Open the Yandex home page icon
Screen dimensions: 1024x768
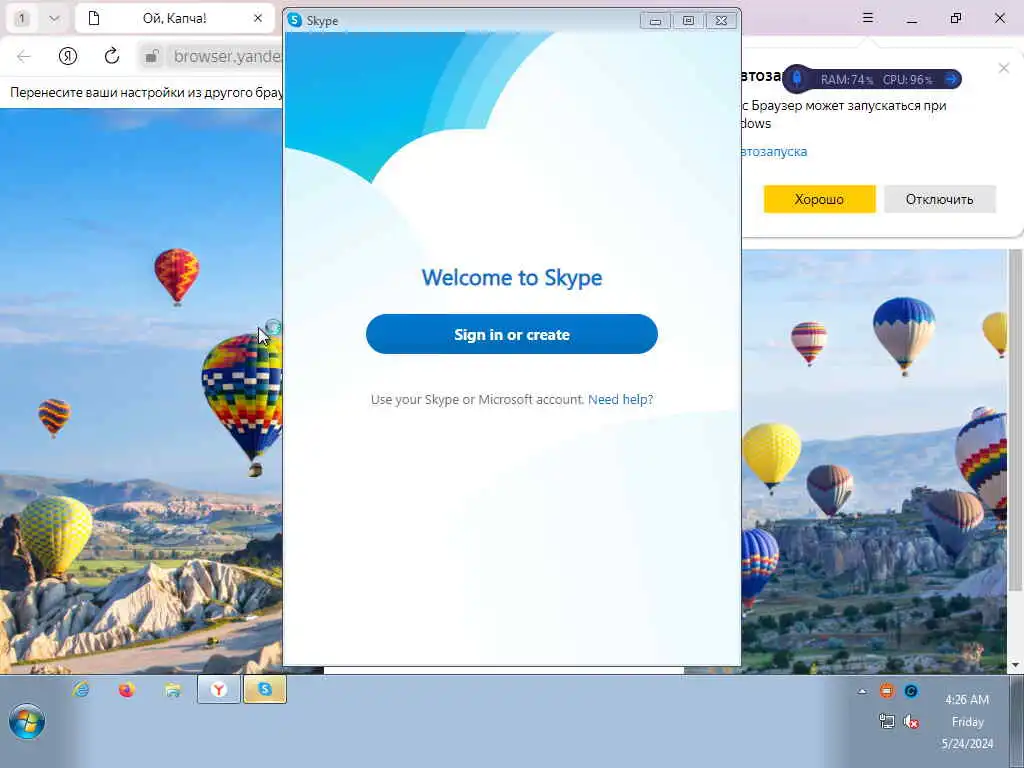click(68, 56)
